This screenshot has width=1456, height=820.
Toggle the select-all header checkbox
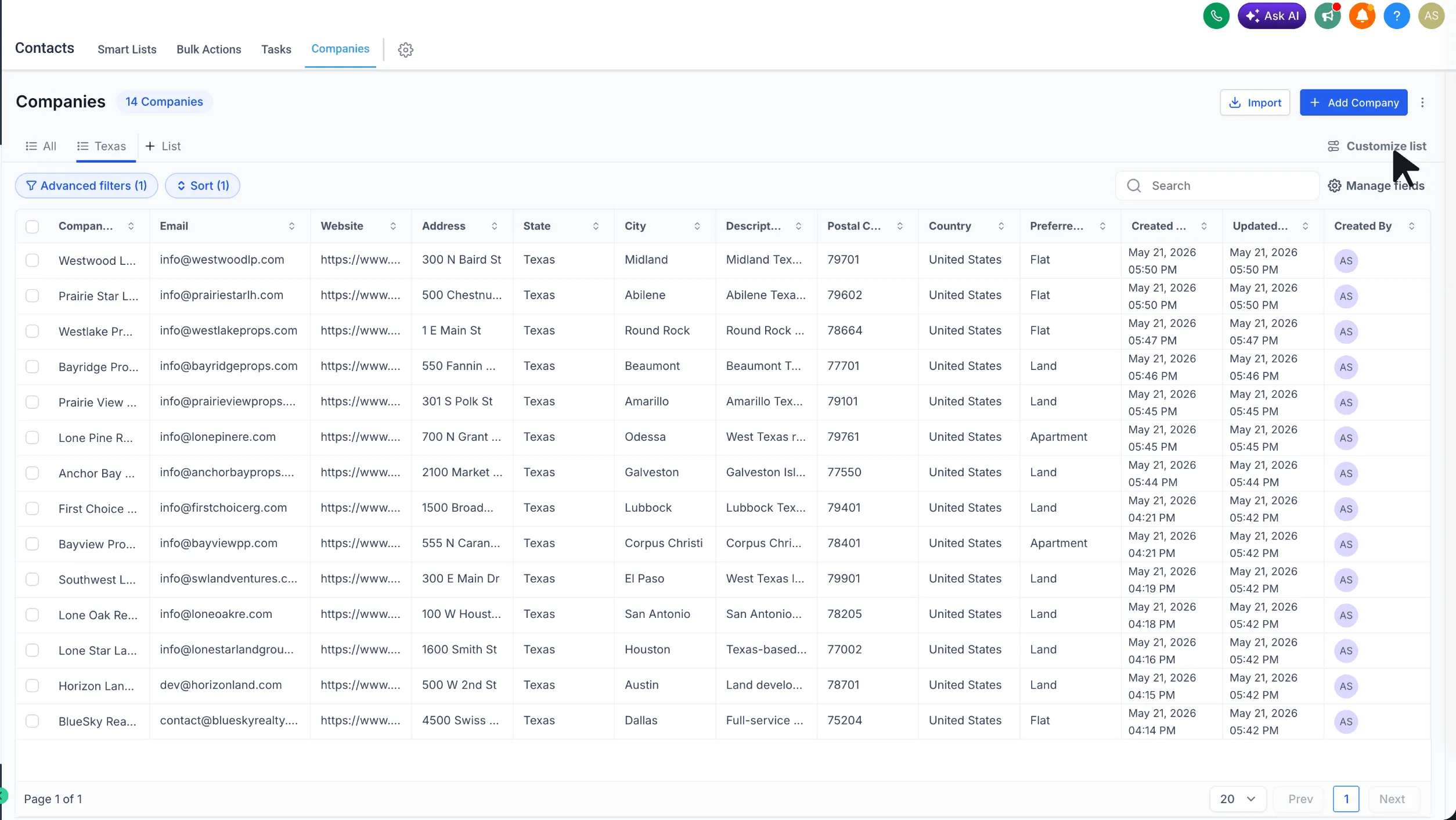pos(33,226)
